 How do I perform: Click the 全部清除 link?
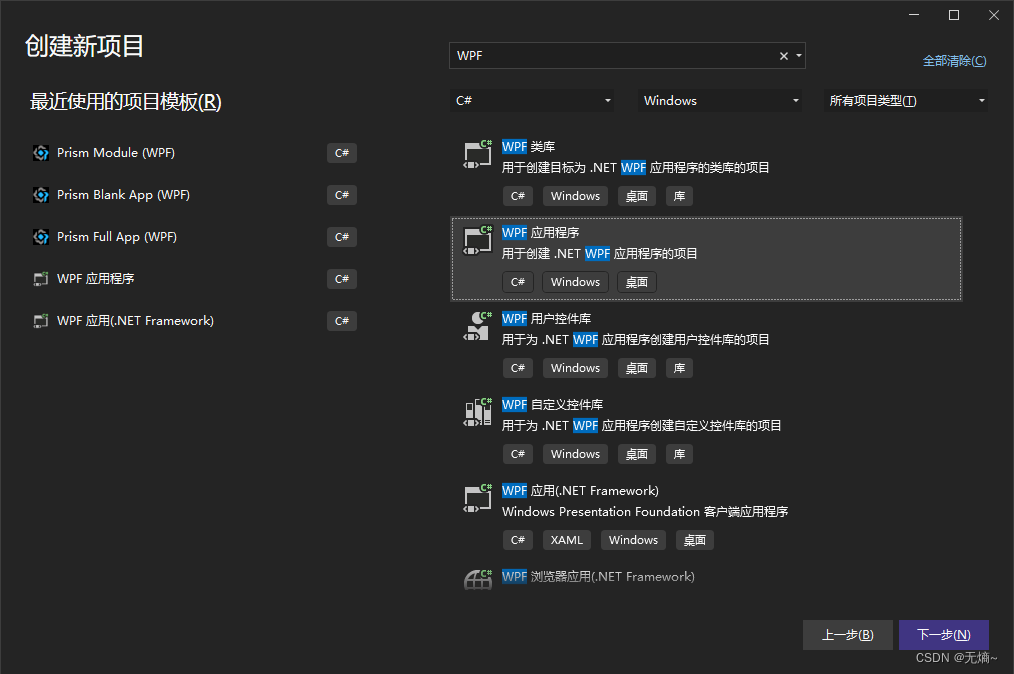[954, 60]
